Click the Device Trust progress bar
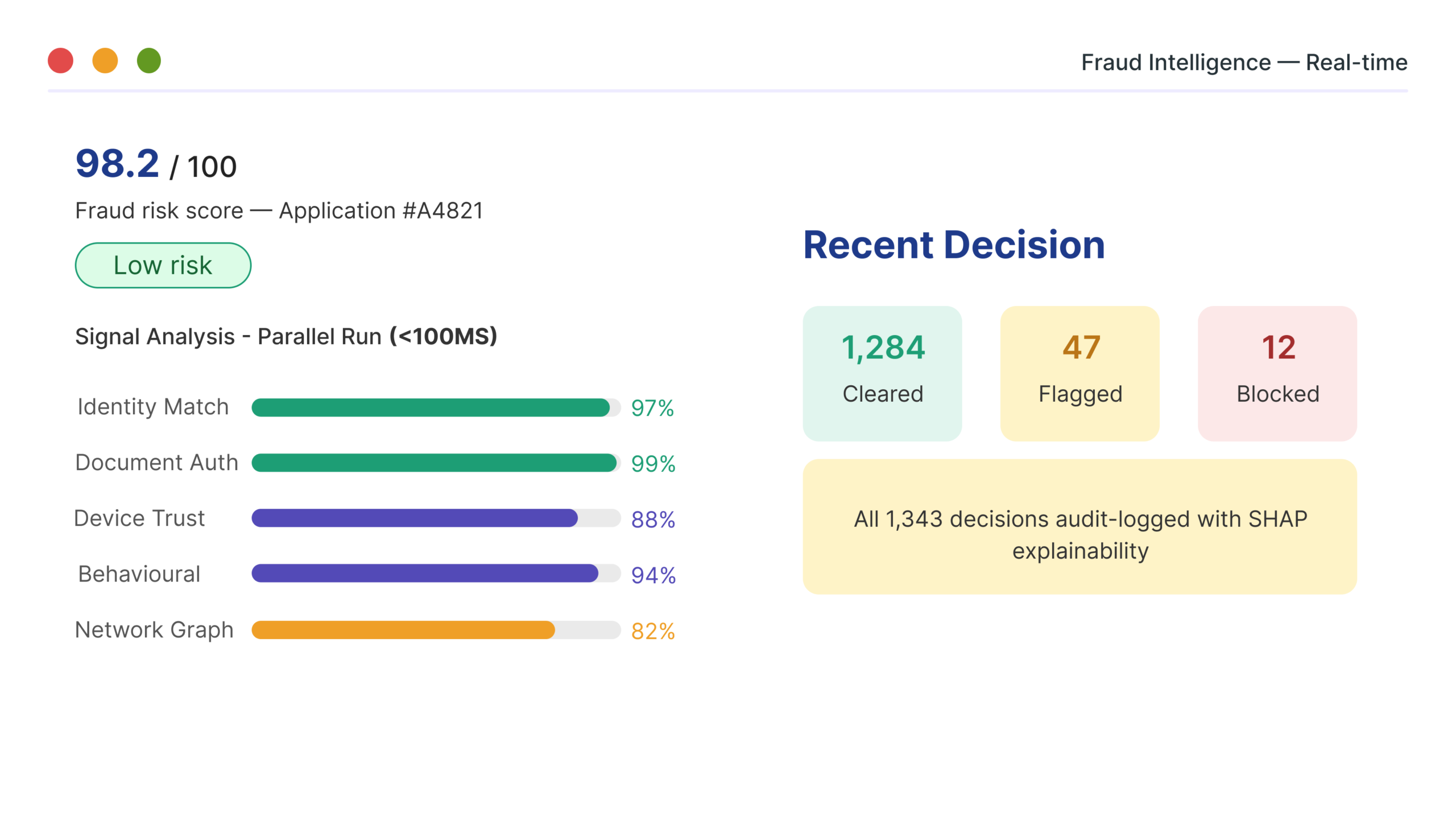The image size is (1456, 816). (436, 518)
